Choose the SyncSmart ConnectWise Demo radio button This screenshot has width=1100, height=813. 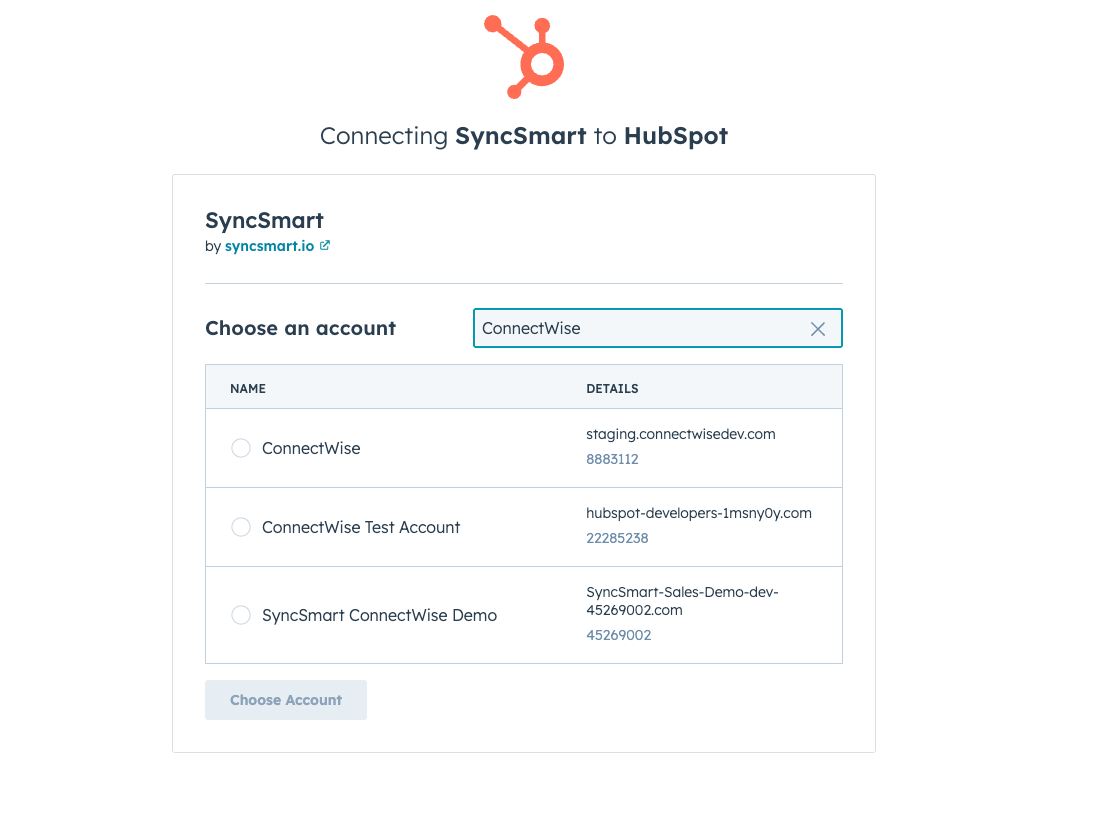point(241,615)
